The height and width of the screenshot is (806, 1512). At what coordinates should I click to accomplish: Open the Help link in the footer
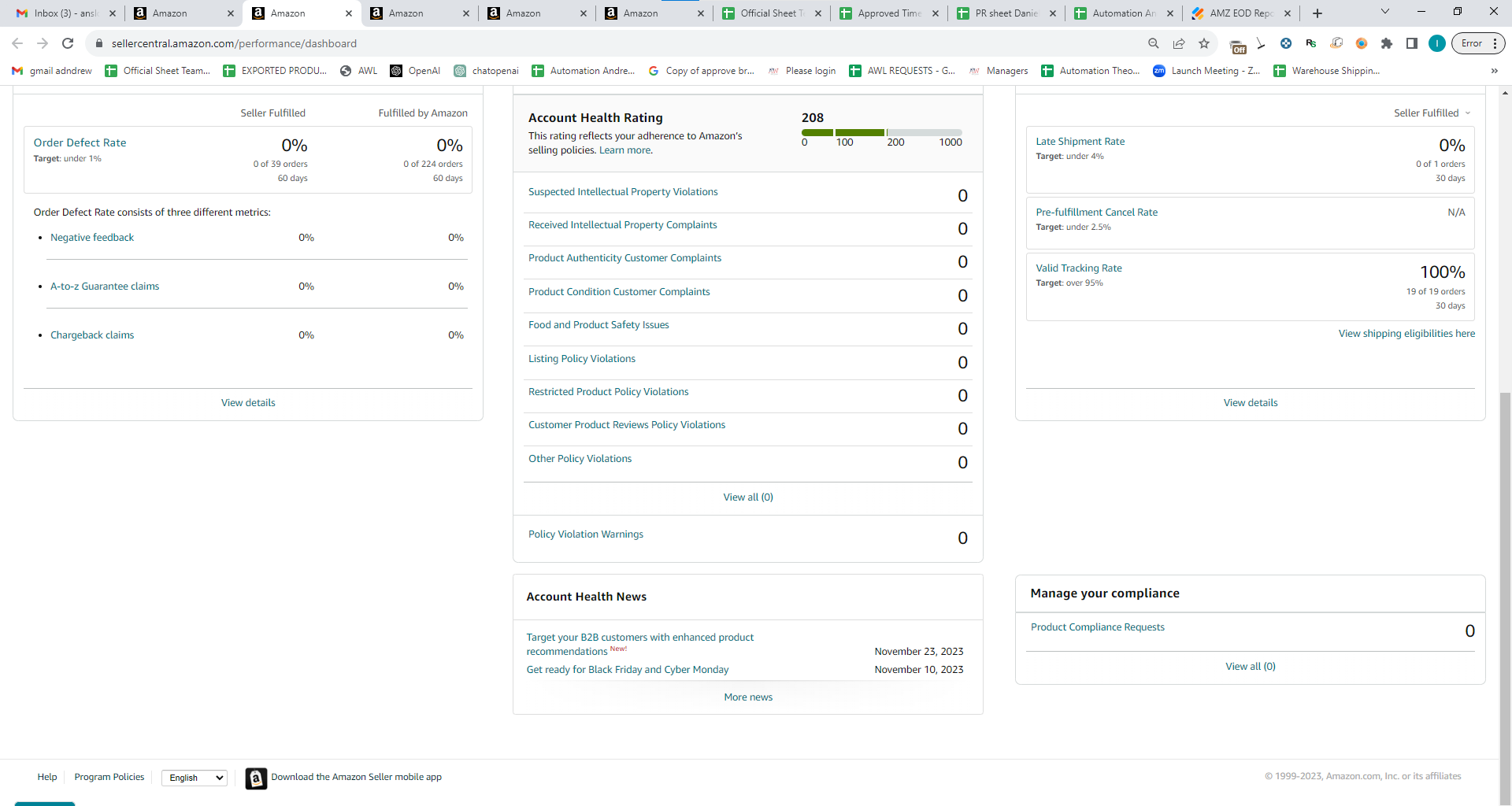[x=47, y=777]
